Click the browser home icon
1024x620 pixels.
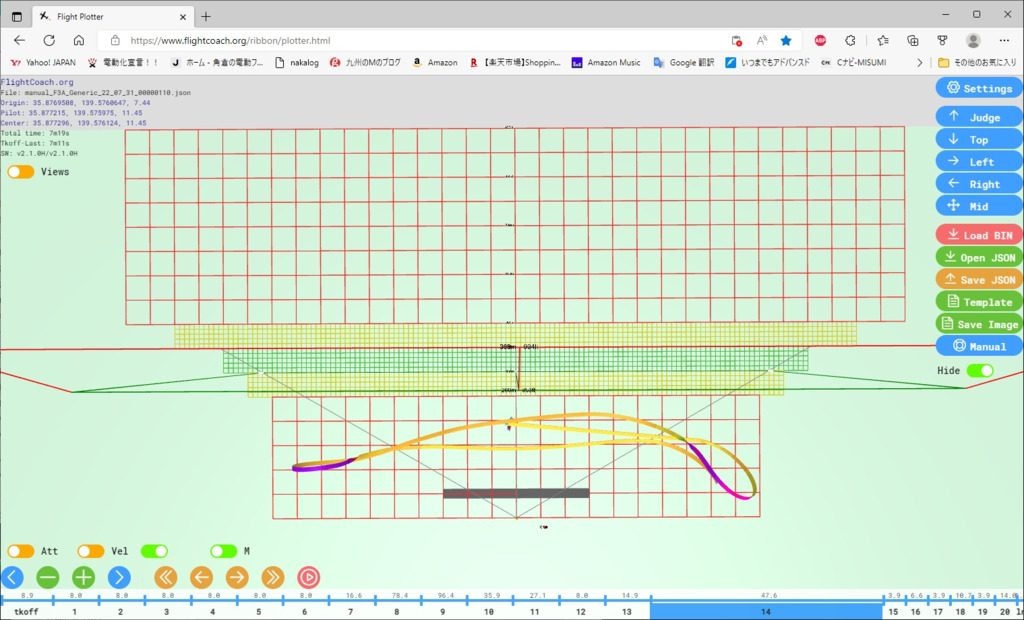coord(78,41)
